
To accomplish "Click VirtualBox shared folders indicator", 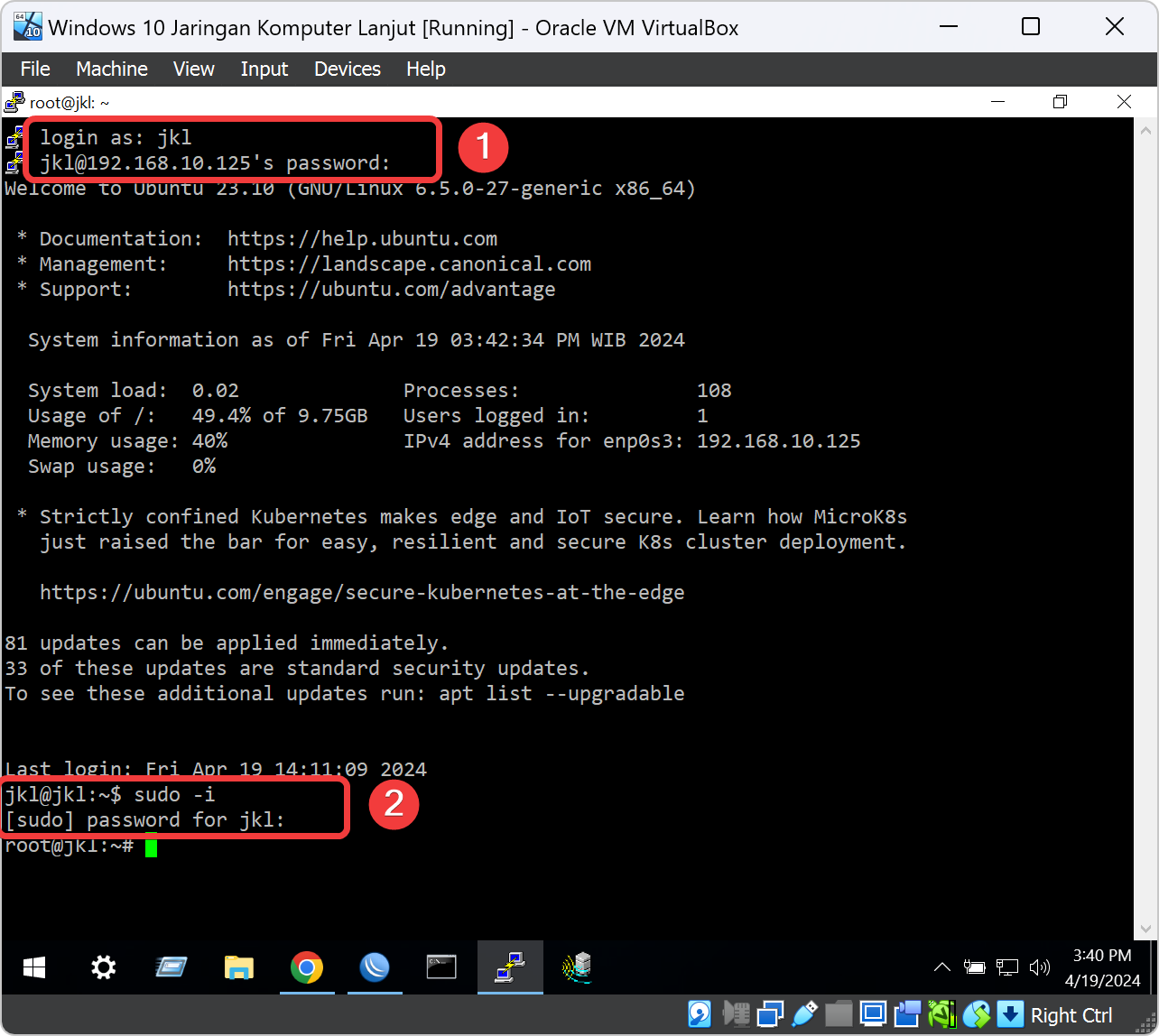I will tap(839, 1014).
